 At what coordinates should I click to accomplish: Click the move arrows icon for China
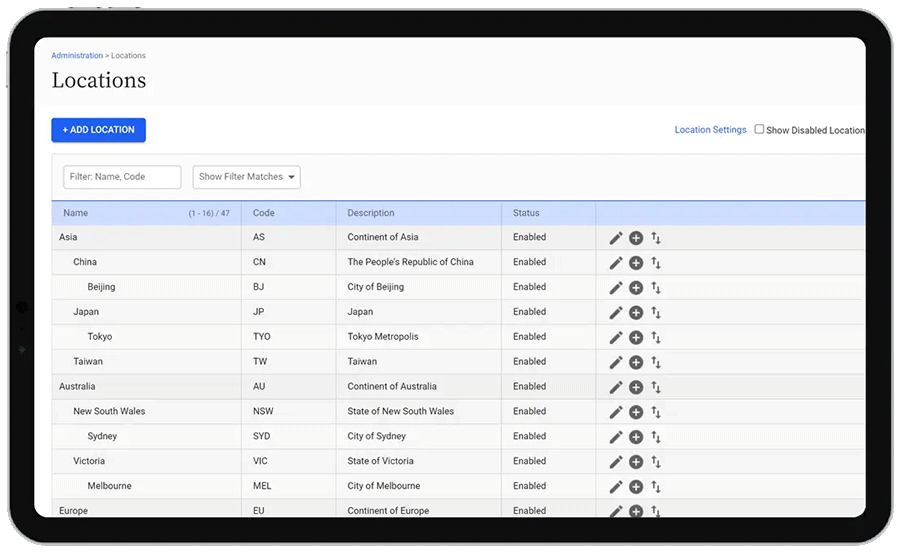point(655,263)
